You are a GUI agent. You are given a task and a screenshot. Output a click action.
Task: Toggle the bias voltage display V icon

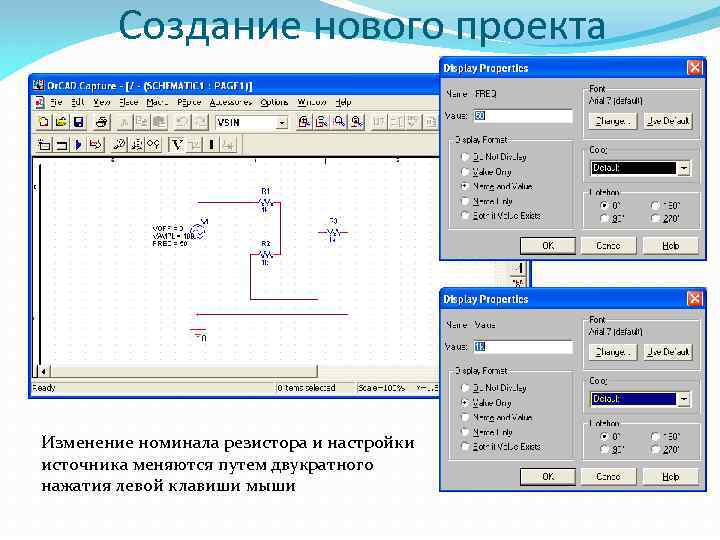[176, 145]
